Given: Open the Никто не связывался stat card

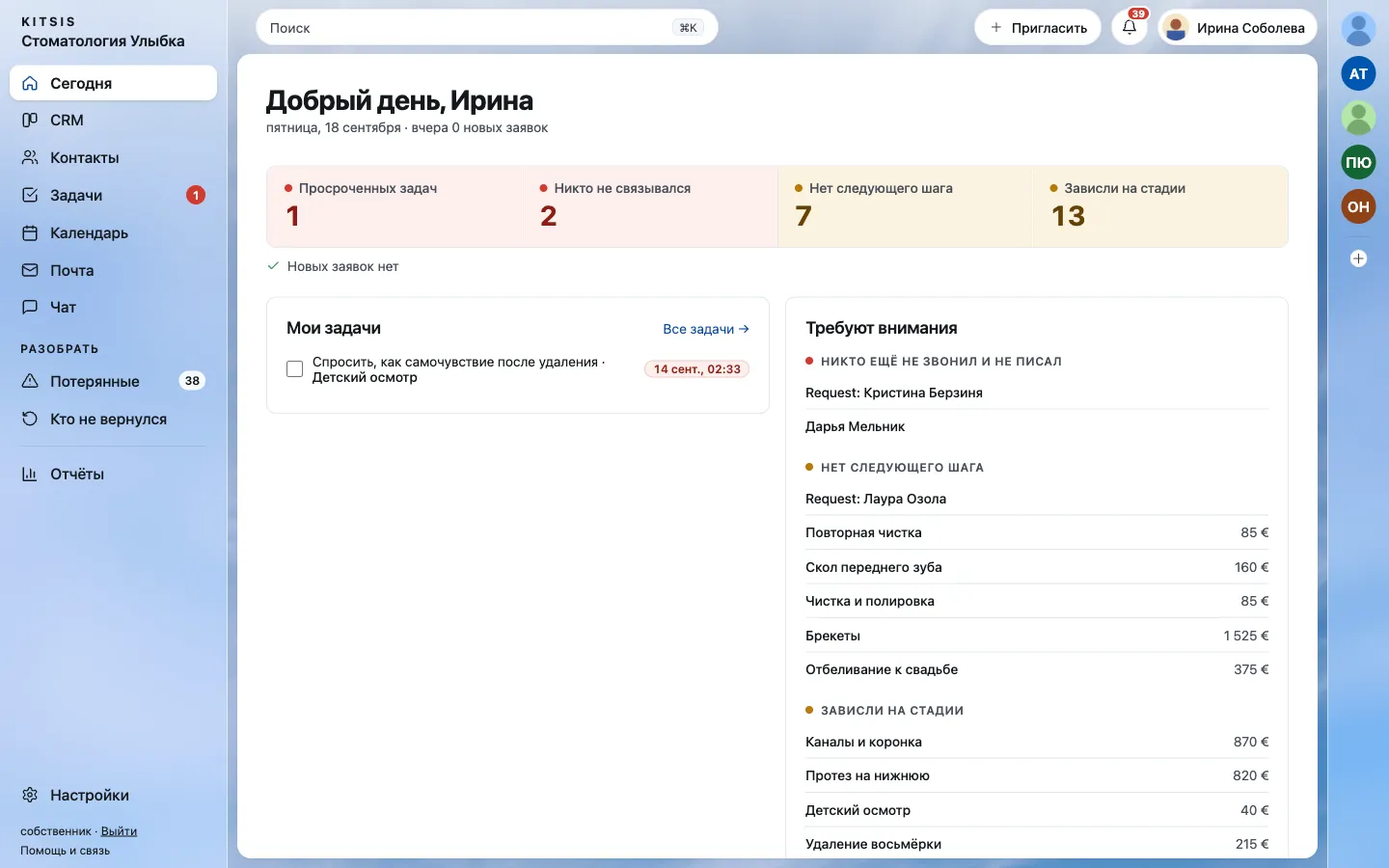Looking at the screenshot, I should point(650,206).
